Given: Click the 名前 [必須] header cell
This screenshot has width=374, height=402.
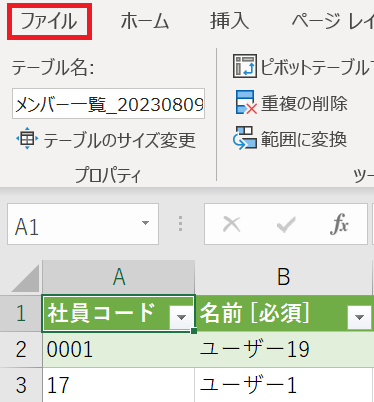Looking at the screenshot, I should 284,313.
